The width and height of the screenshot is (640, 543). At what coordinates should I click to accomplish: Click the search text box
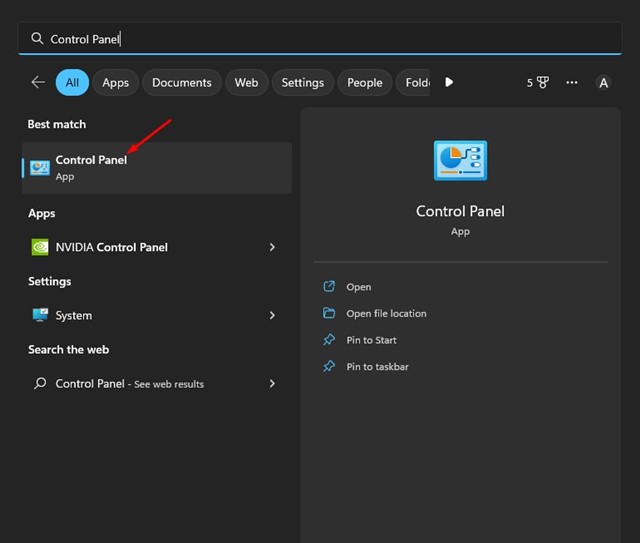(x=320, y=39)
